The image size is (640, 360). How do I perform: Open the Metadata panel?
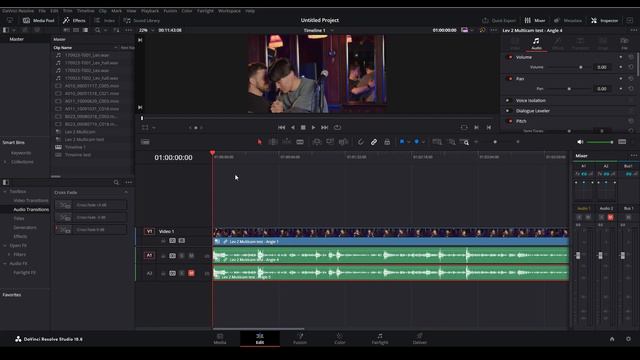(x=568, y=20)
